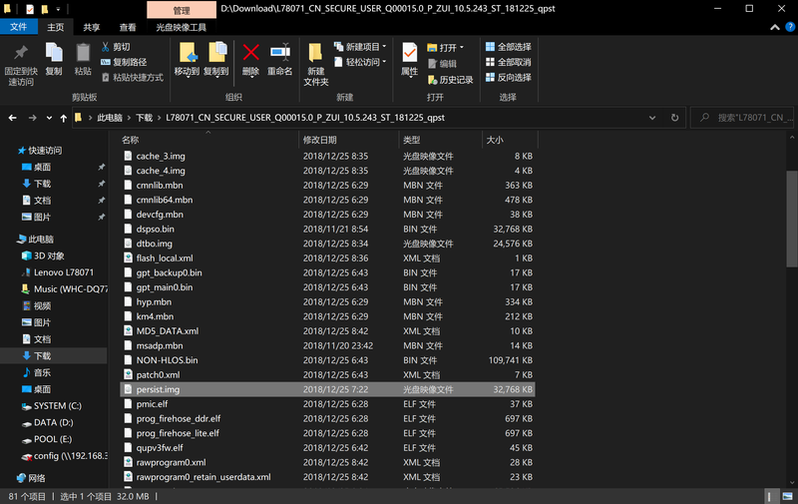Click 下载 in the address breadcrumb
This screenshot has height=504, width=798.
tap(144, 118)
